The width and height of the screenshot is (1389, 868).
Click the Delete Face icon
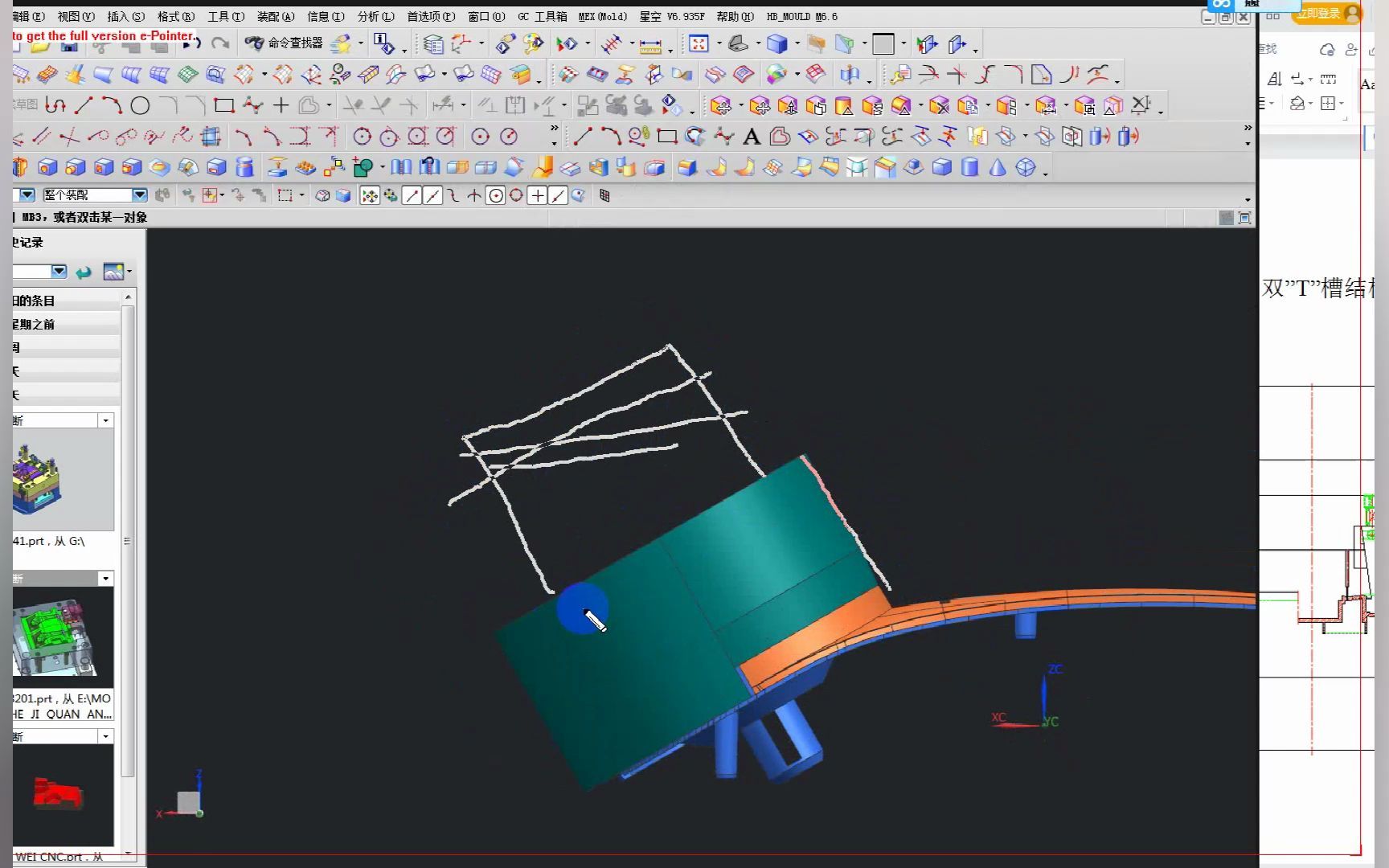(x=938, y=105)
